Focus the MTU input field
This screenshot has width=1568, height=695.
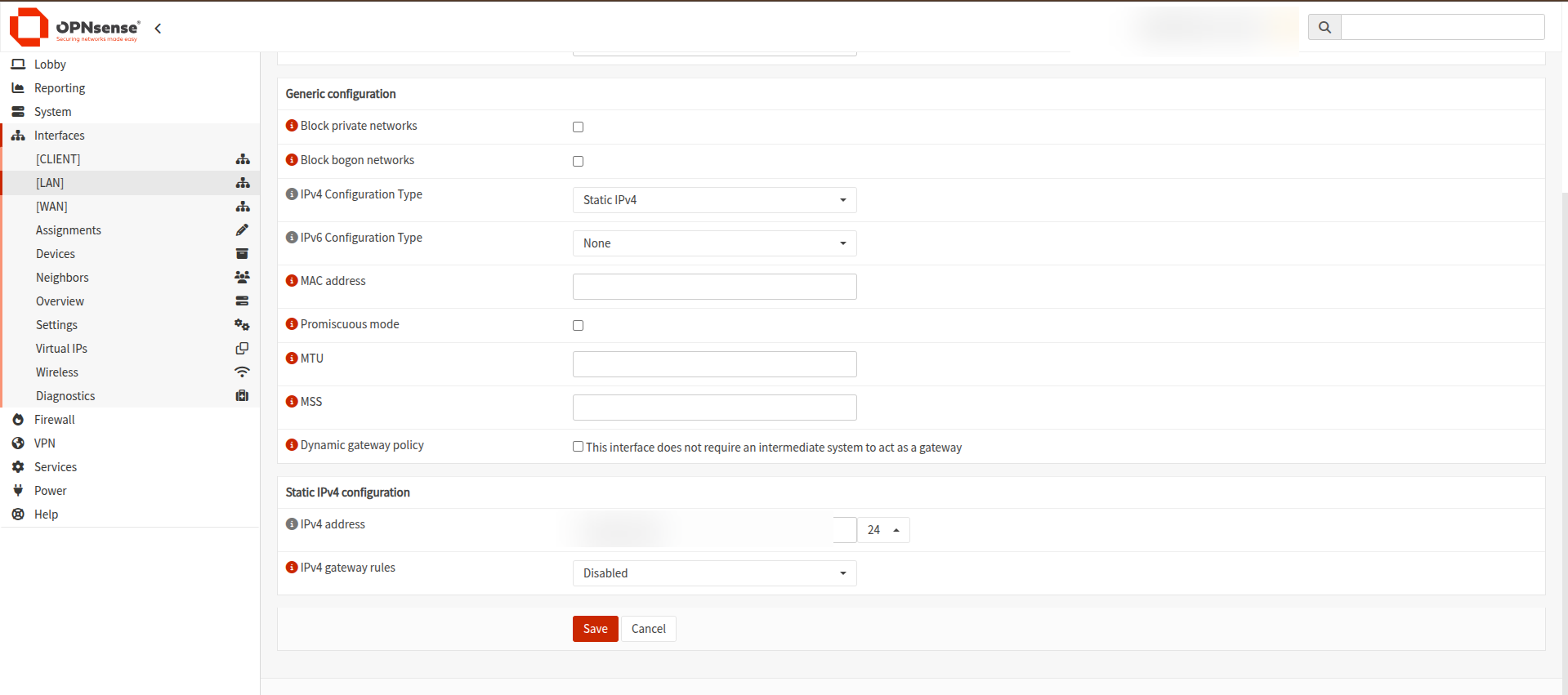point(715,364)
